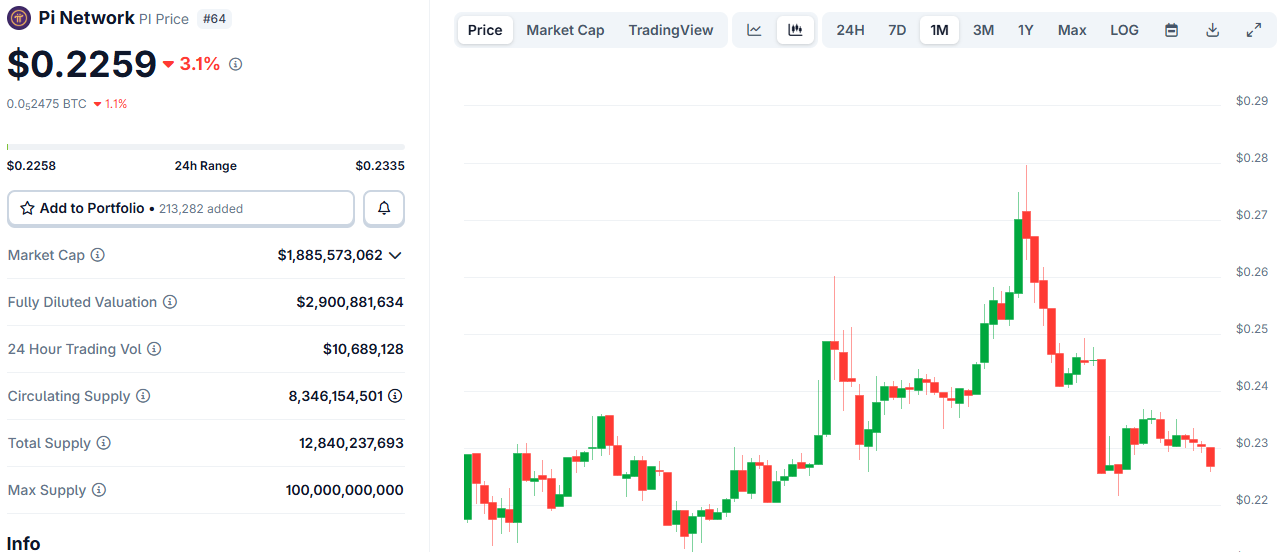Screen dimensions: 1277x552
Task: Toggle the LOG scale on the chart
Action: click(1124, 30)
